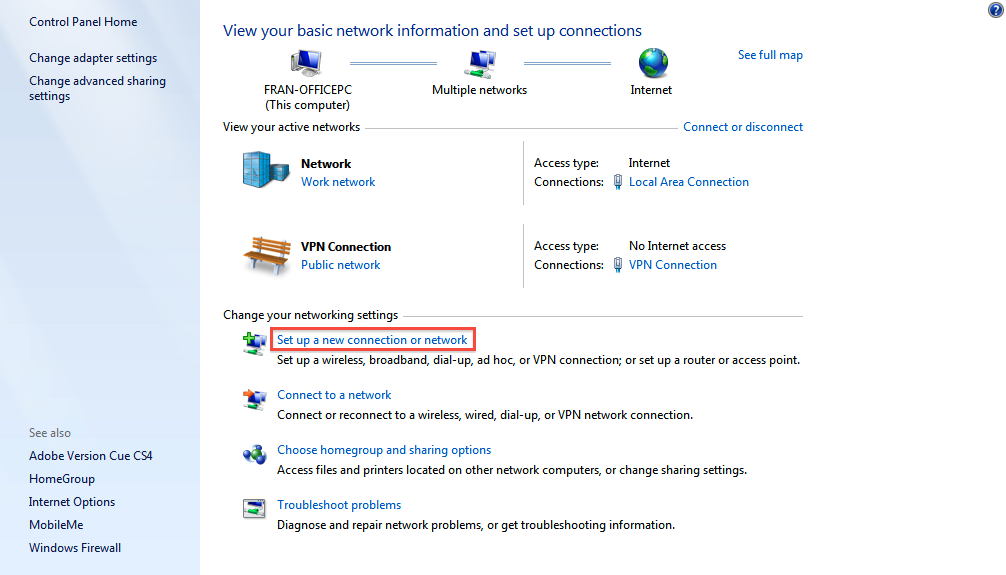
Task: Click the 'Change your networking settings' heading
Action: tap(311, 315)
